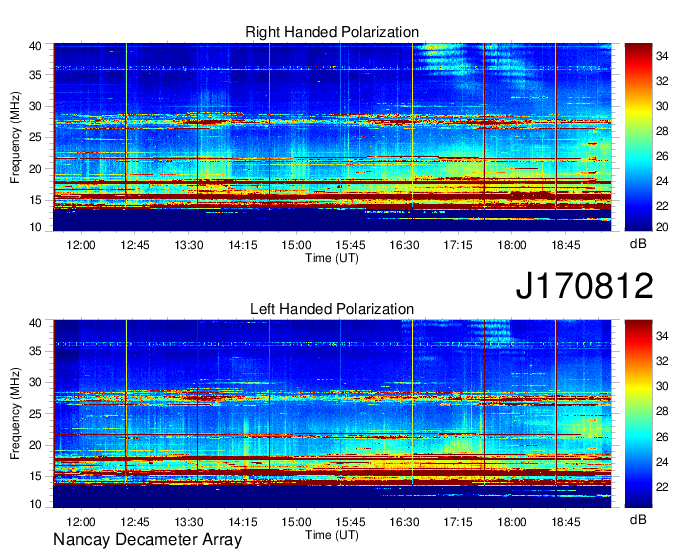Click the 40 MHz tick label on upper plot
Viewport: 680px width, 552px height.
(35, 46)
